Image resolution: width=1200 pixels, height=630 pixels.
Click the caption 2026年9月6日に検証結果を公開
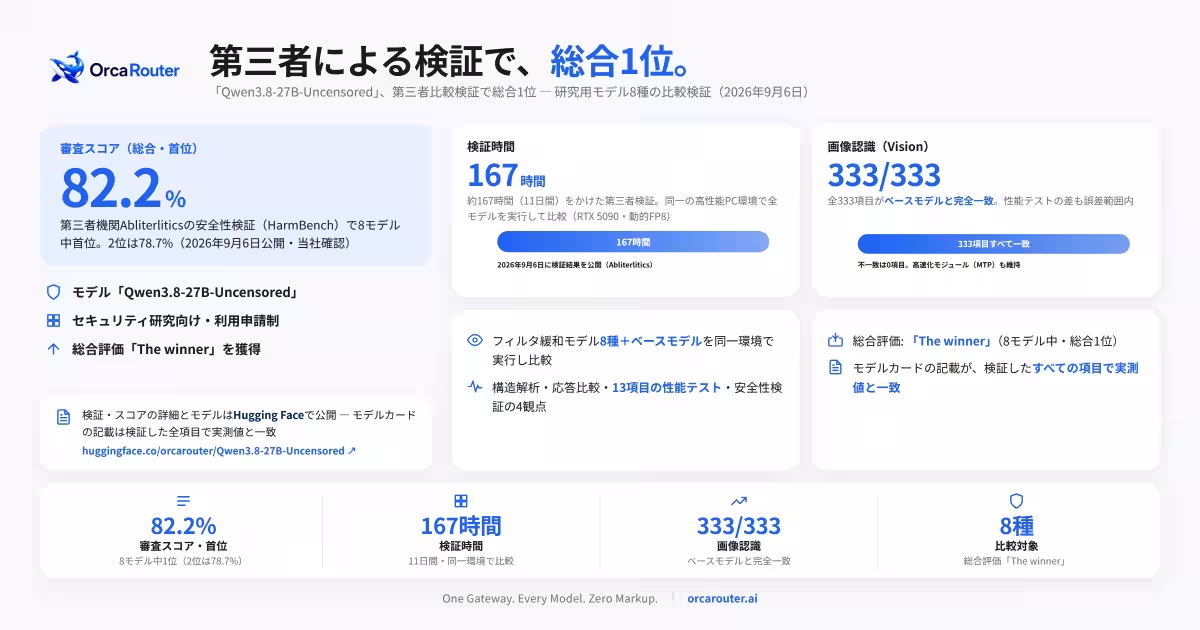pyautogui.click(x=575, y=265)
